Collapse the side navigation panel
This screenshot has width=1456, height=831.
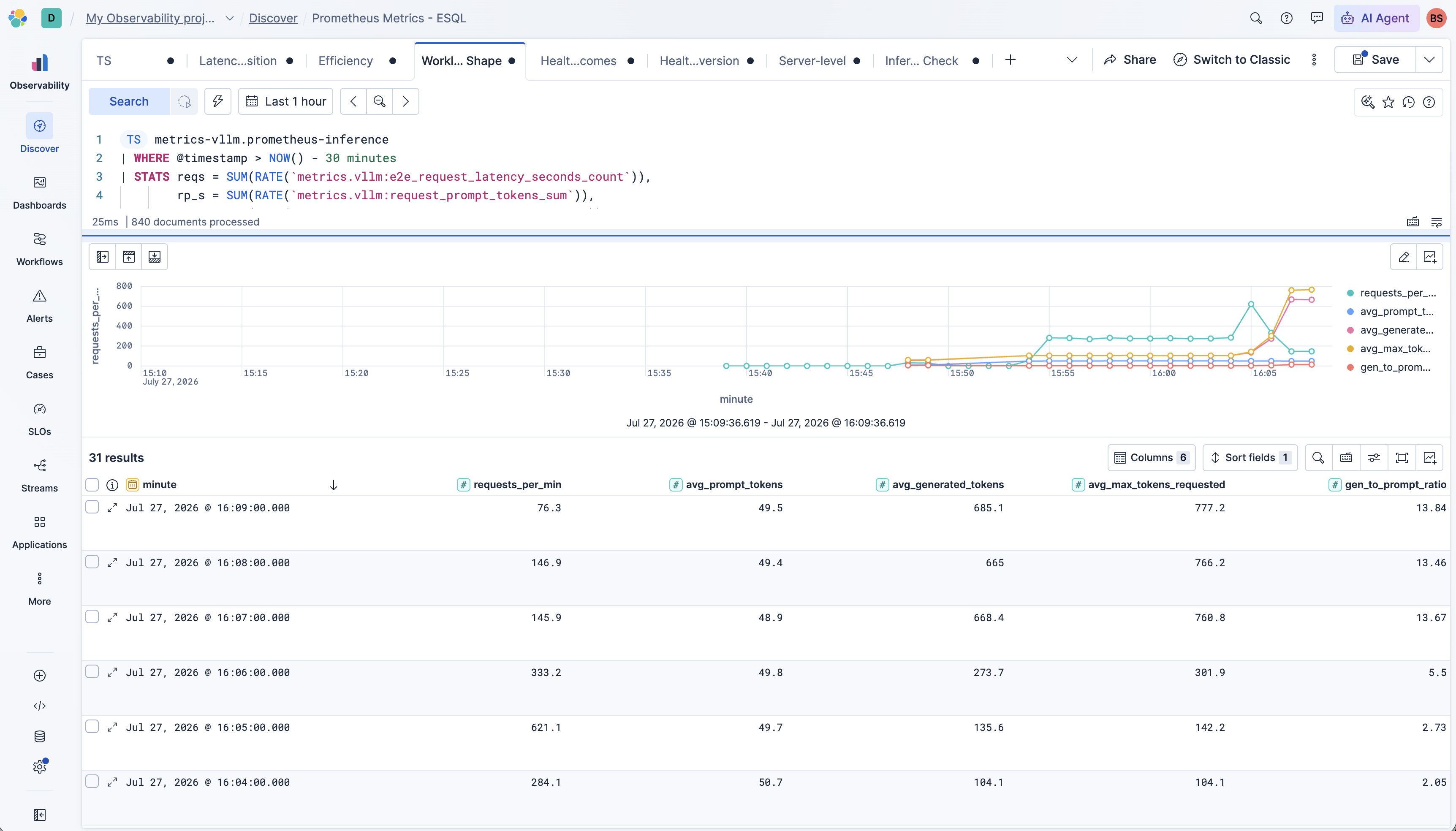(39, 815)
